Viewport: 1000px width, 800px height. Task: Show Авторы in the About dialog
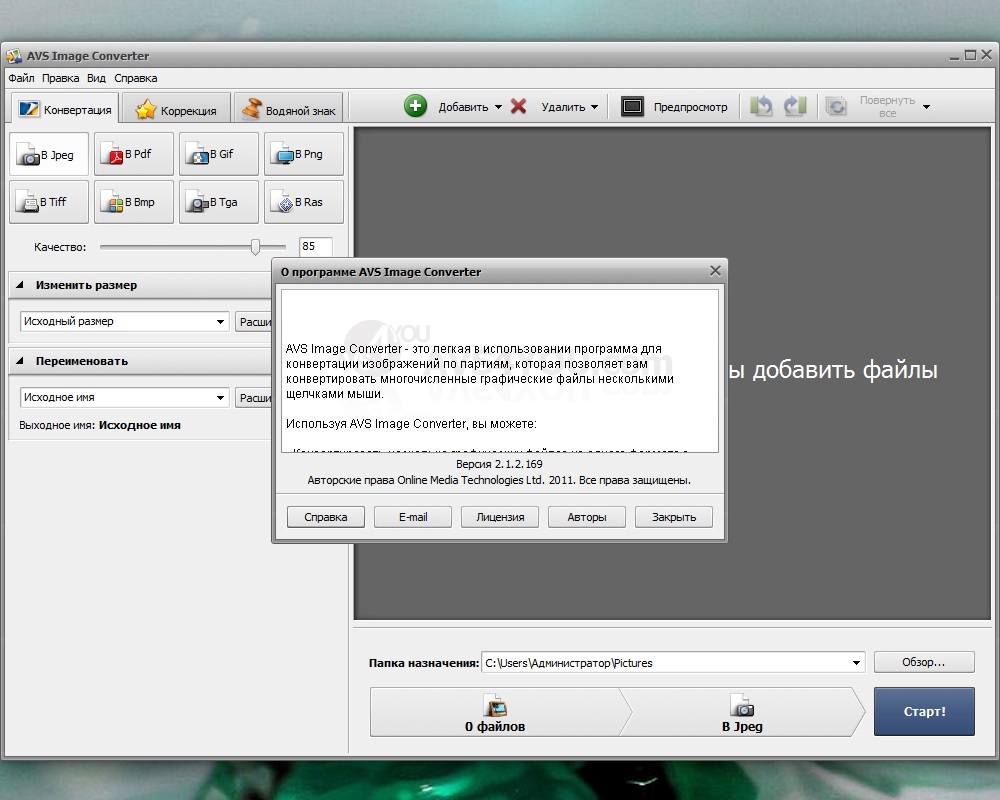click(x=587, y=517)
